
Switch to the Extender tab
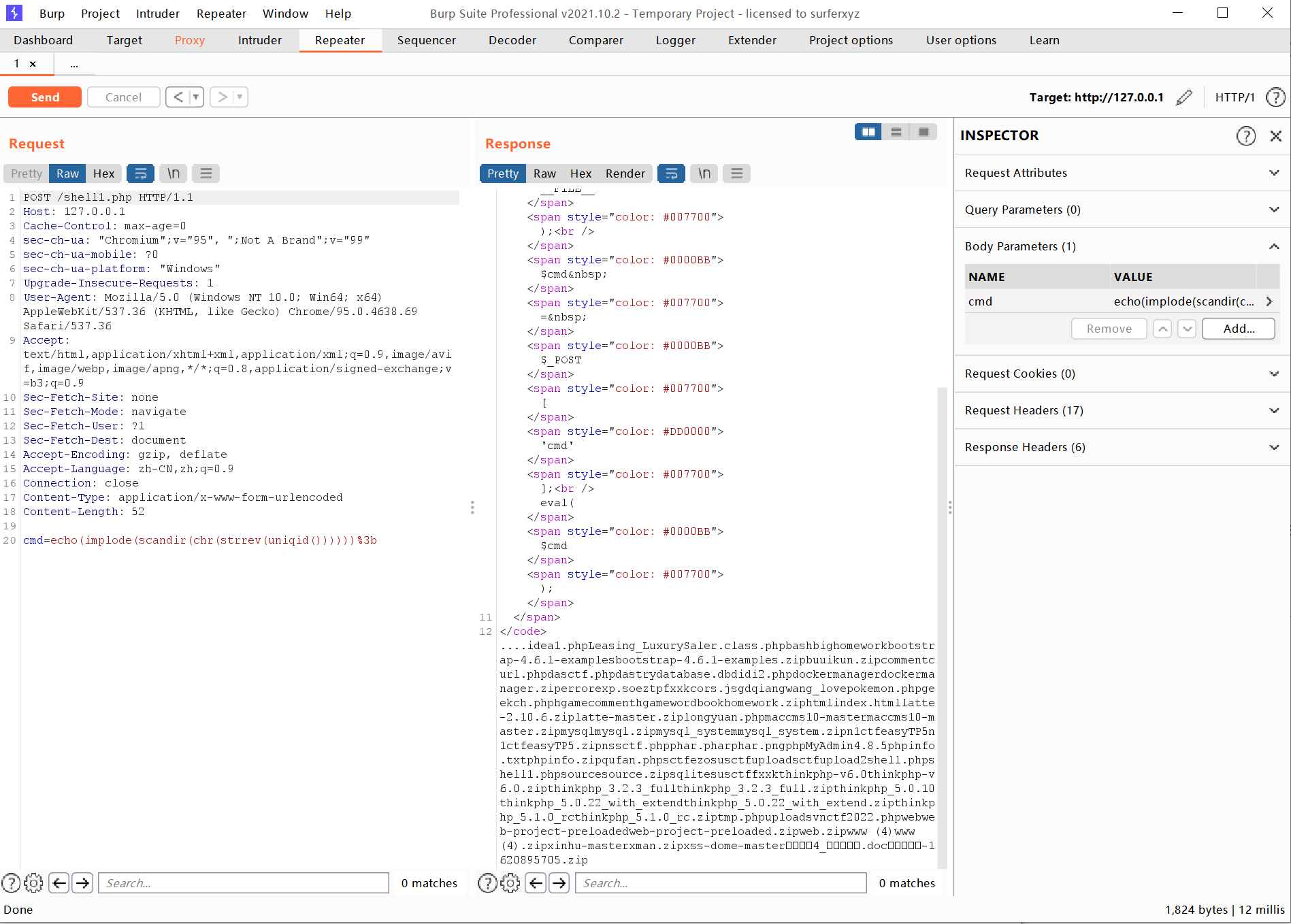coord(752,40)
